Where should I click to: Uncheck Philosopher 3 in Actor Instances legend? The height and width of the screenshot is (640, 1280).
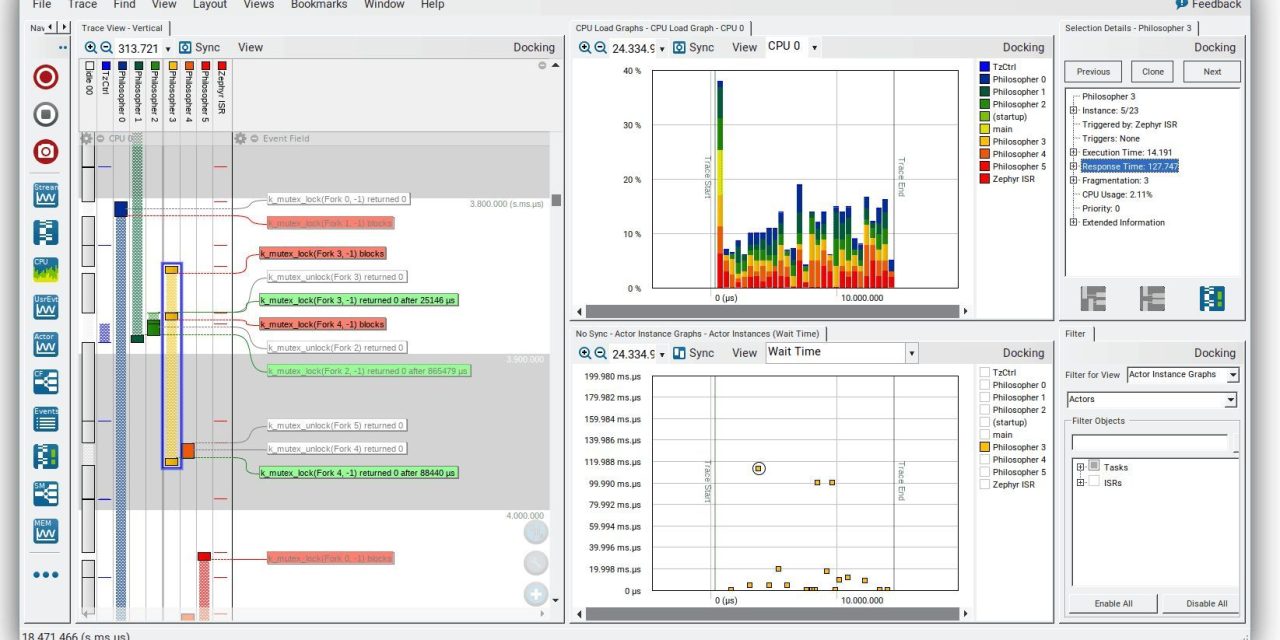983,447
